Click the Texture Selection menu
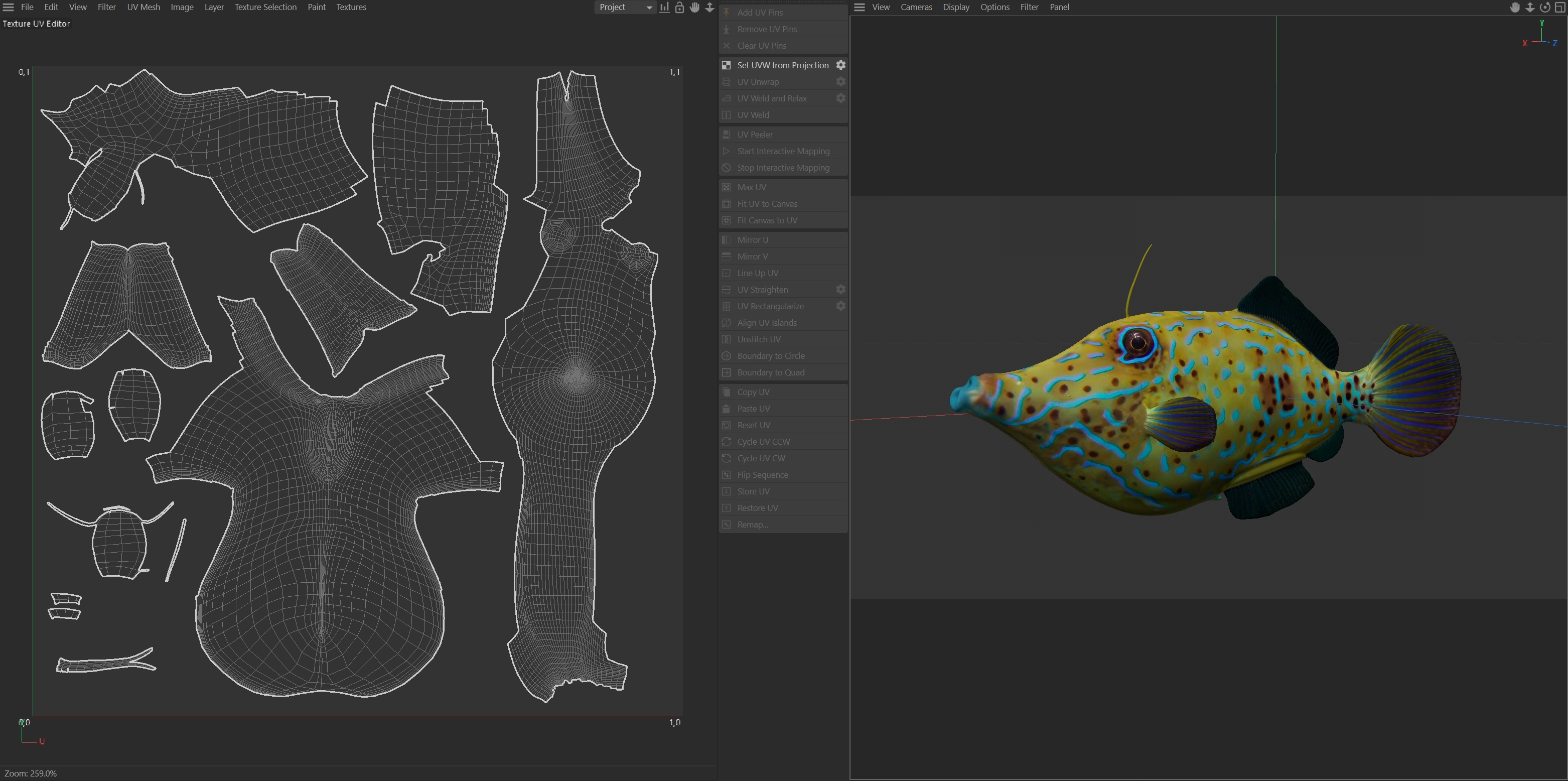1568x781 pixels. pos(265,8)
